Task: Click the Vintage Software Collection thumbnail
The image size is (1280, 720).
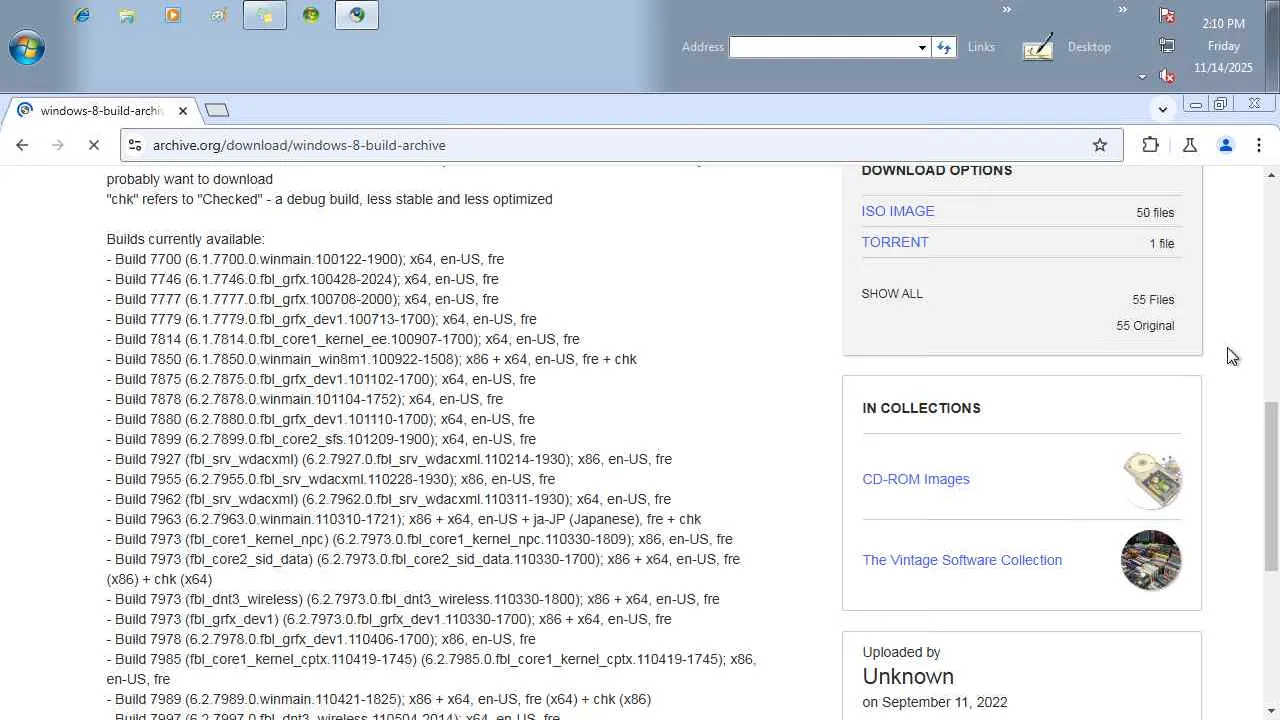Action: coord(1151,560)
